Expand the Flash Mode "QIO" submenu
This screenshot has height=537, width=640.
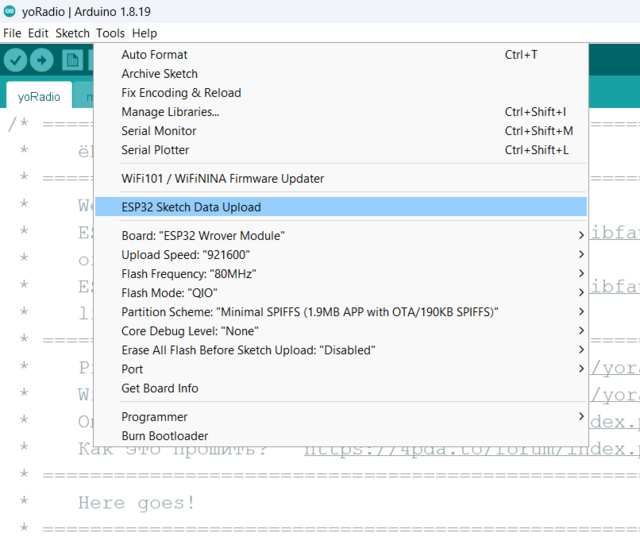pos(341,293)
